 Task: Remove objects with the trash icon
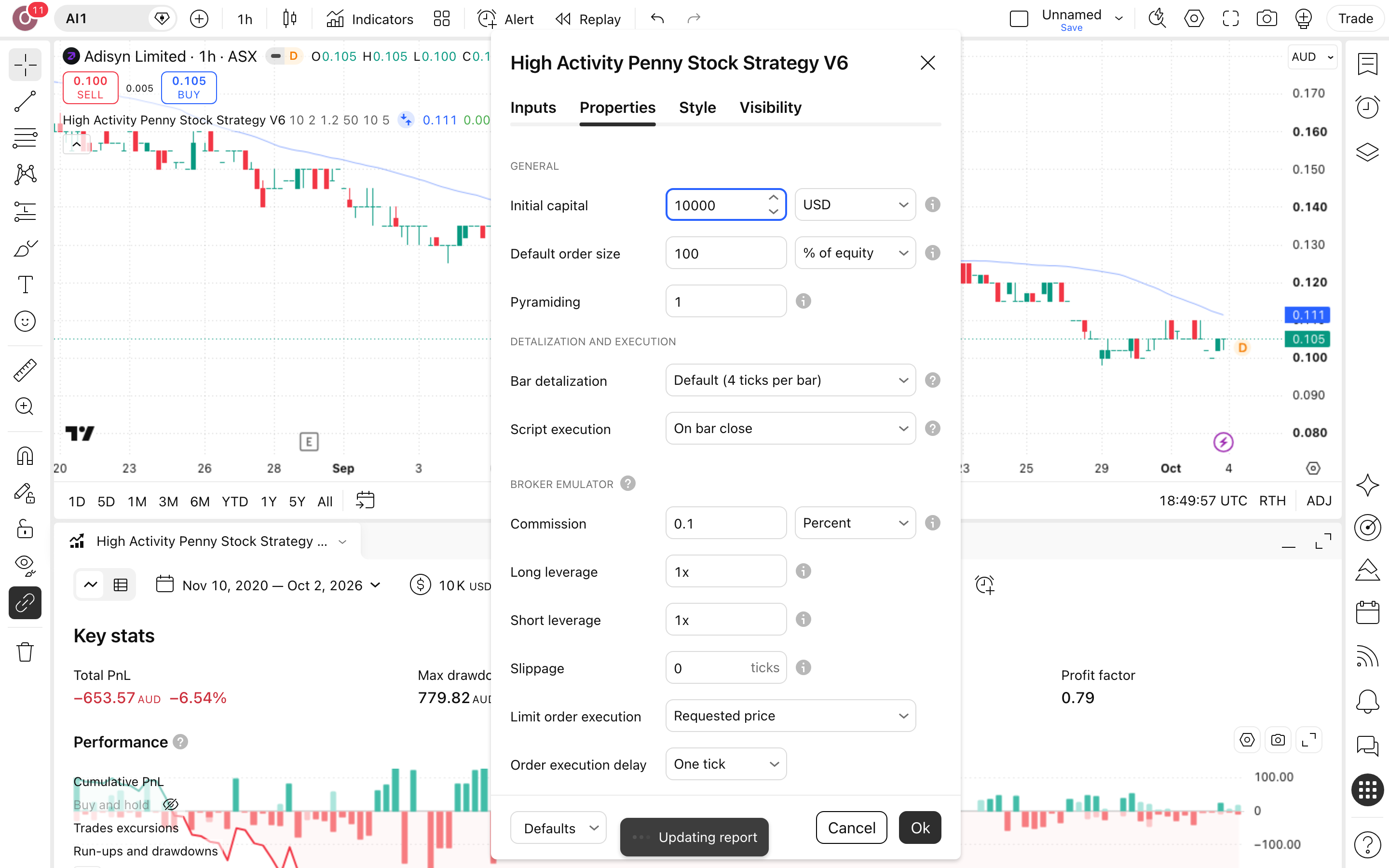[x=25, y=652]
